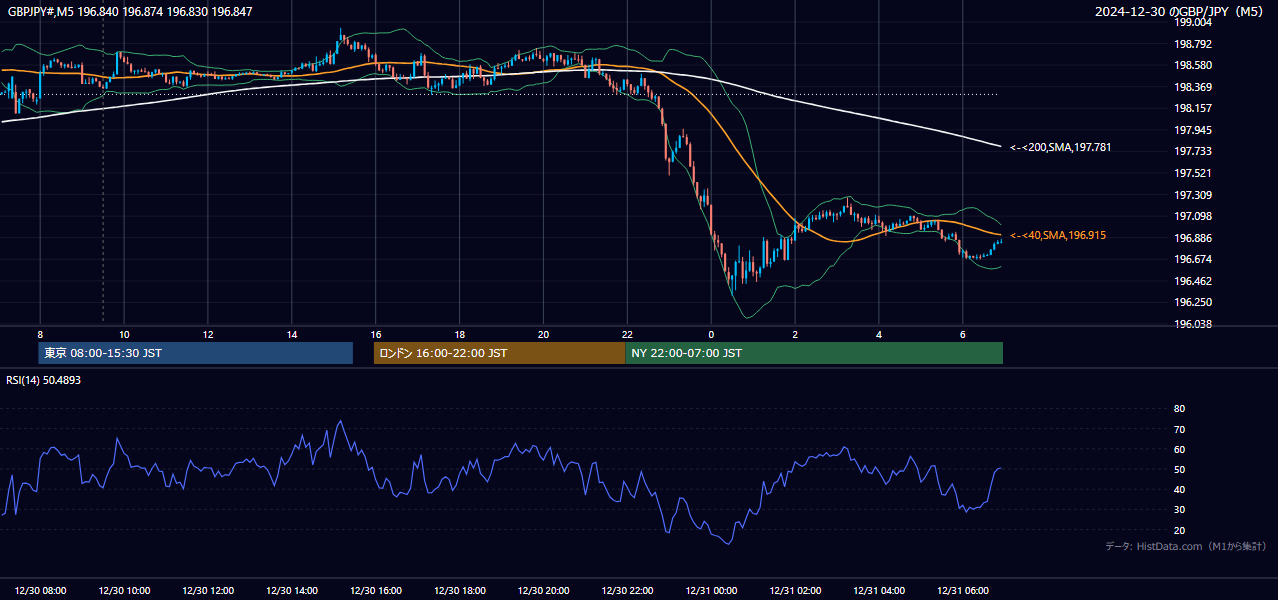This screenshot has width=1278, height=600.
Task: Click price axis value 197.521
Action: pyautogui.click(x=1192, y=173)
